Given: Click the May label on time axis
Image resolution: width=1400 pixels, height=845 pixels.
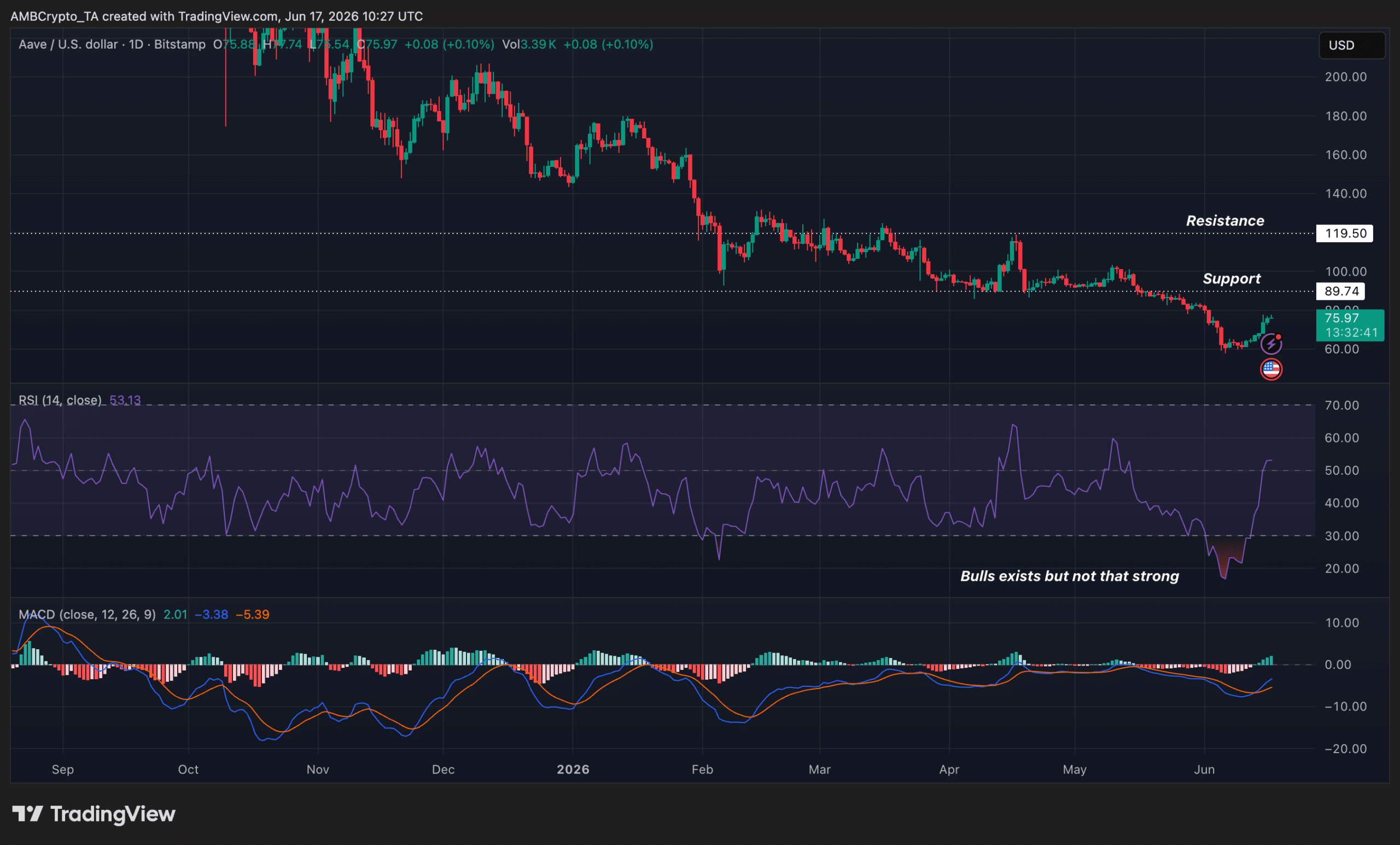Looking at the screenshot, I should (x=1075, y=770).
